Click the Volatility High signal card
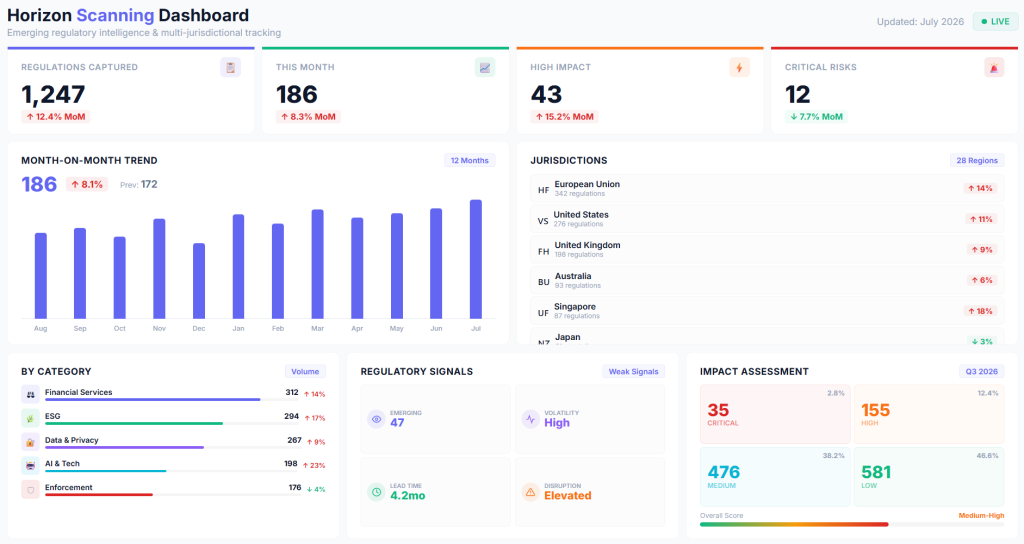Image resolution: width=1024 pixels, height=544 pixels. pos(590,419)
